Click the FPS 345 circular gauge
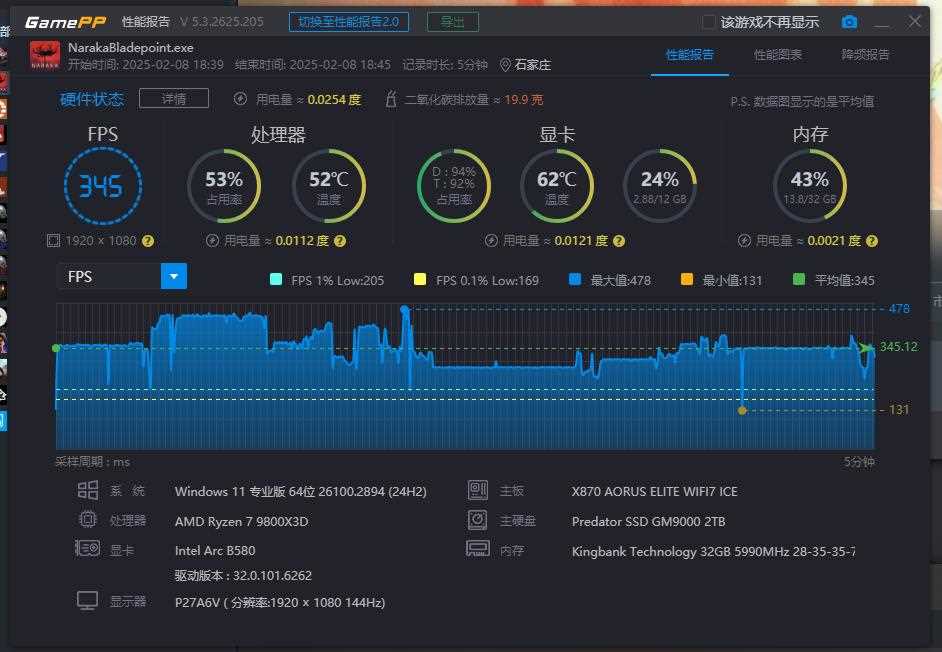Image resolution: width=942 pixels, height=652 pixels. (103, 186)
